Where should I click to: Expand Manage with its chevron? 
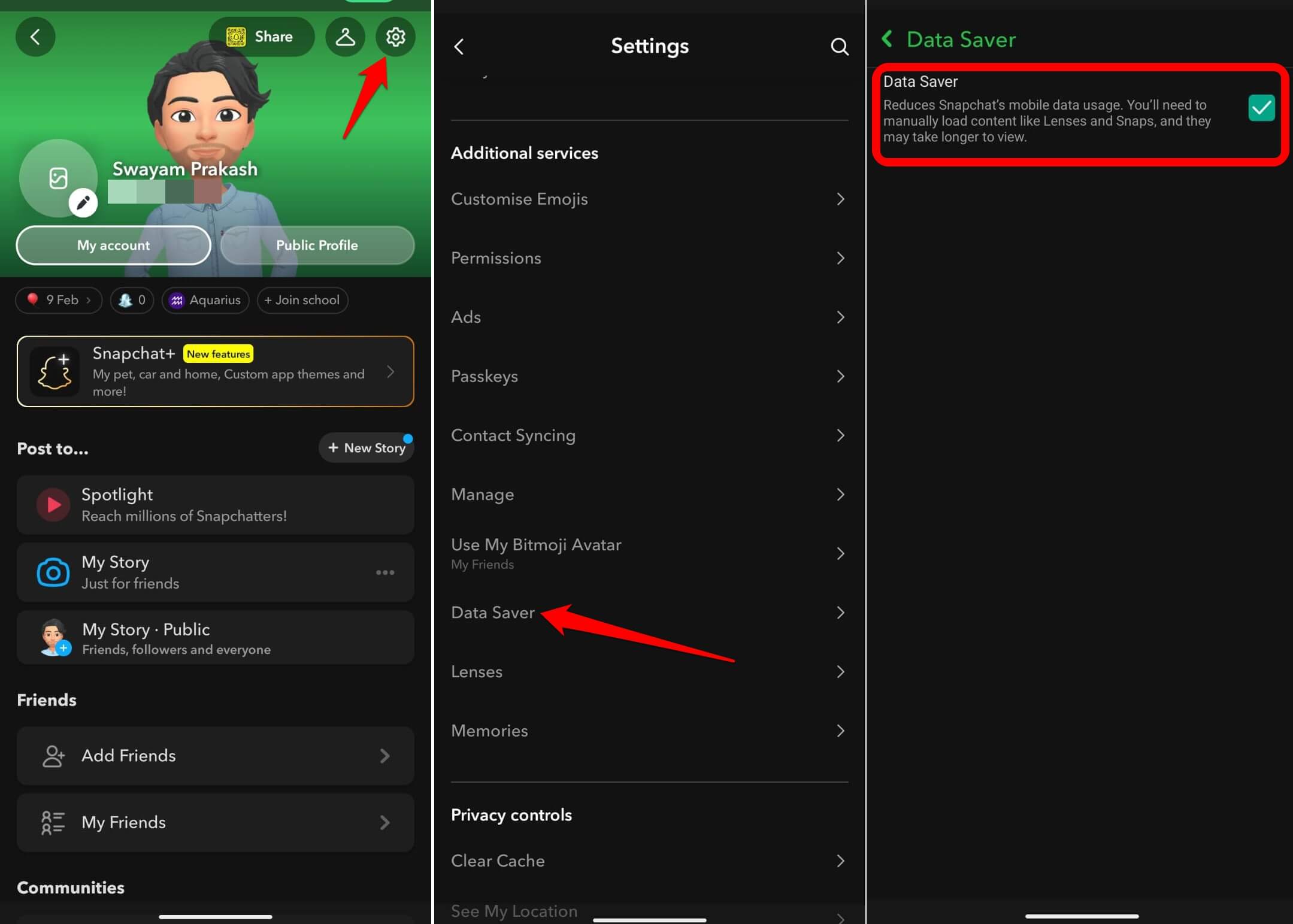840,494
